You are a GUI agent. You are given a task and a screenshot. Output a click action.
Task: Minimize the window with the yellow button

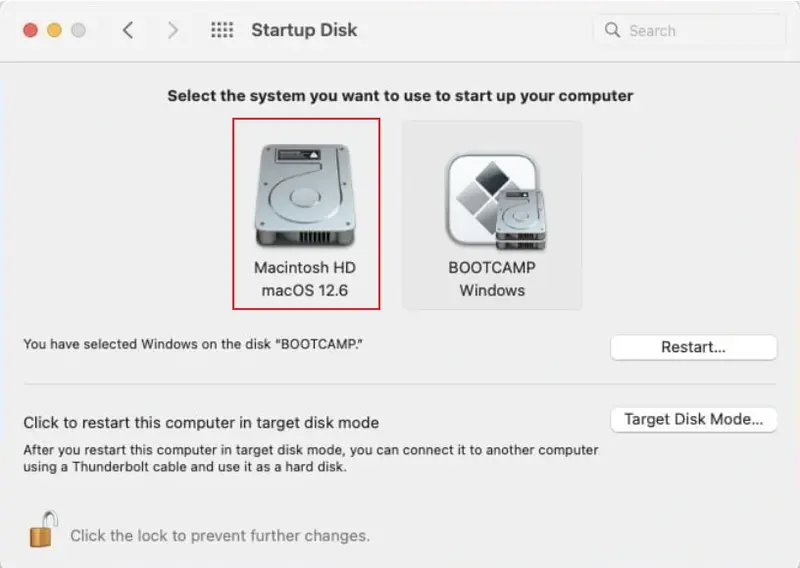pyautogui.click(x=54, y=30)
